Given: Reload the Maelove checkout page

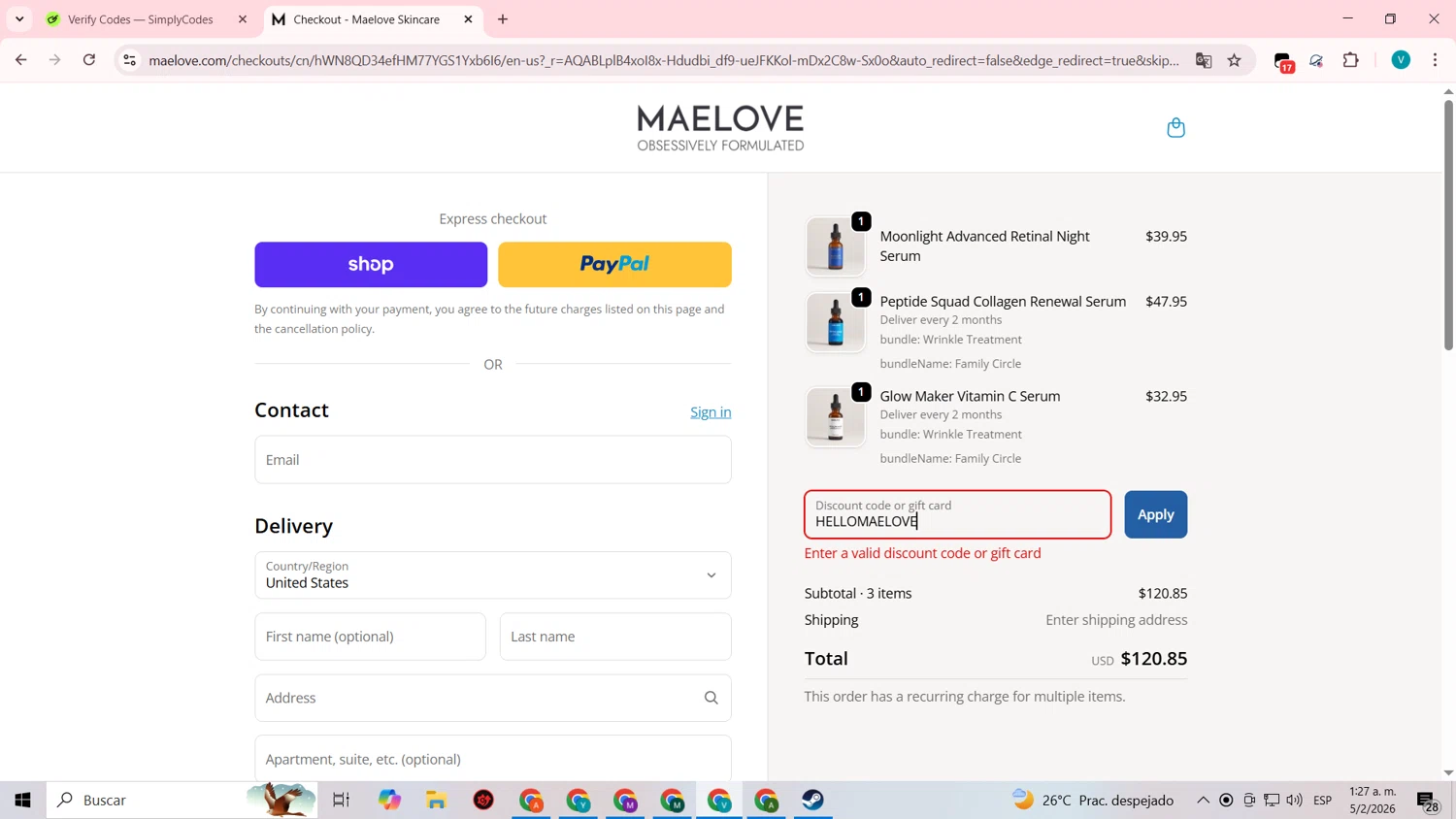Looking at the screenshot, I should pyautogui.click(x=89, y=60).
